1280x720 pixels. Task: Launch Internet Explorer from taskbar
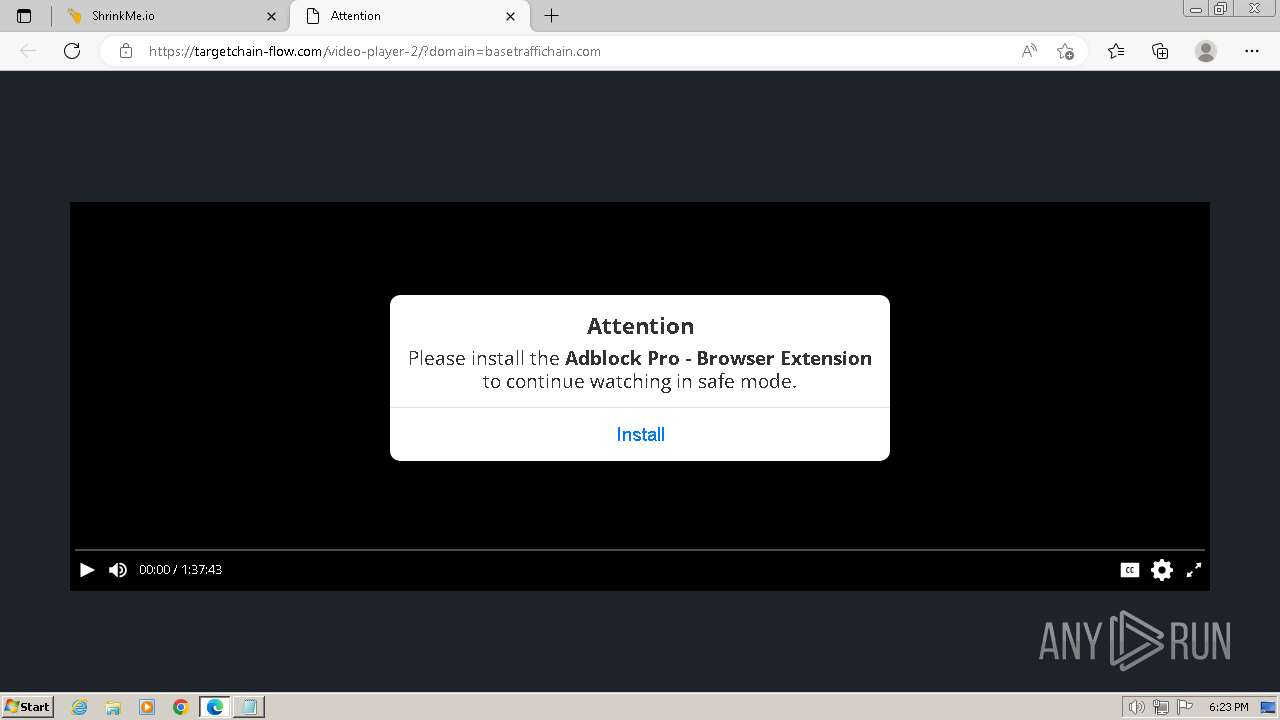(80, 707)
